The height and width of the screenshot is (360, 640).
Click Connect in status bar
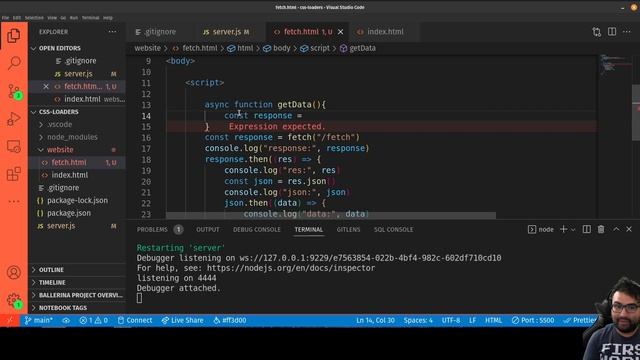coord(135,320)
